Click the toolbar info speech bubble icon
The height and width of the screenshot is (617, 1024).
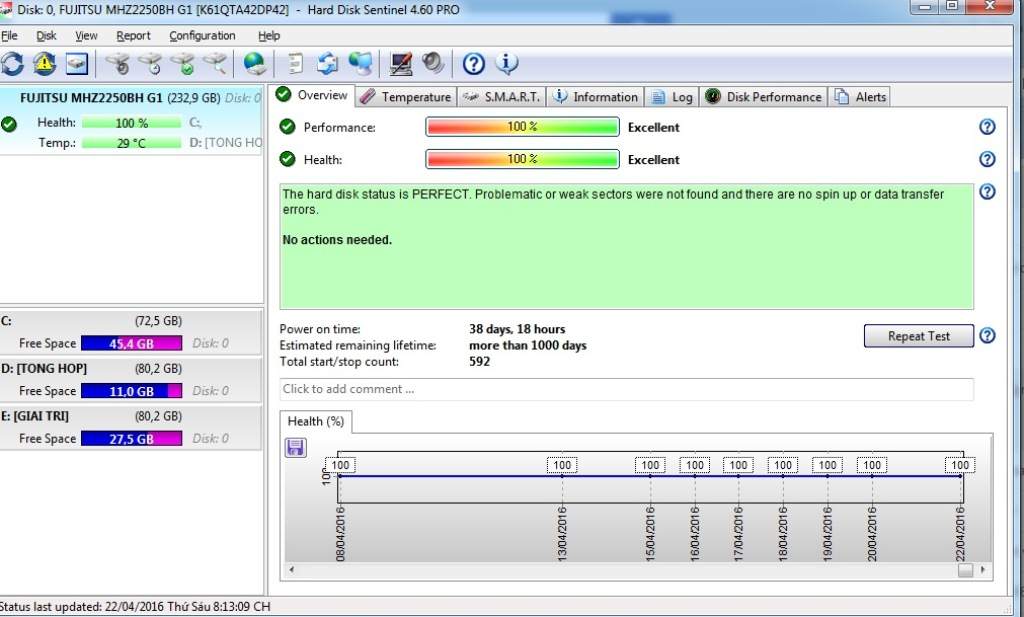pyautogui.click(x=506, y=63)
